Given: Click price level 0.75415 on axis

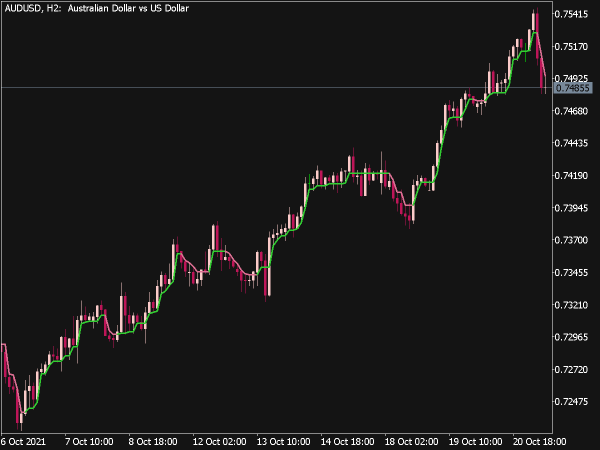Looking at the screenshot, I should [x=571, y=14].
